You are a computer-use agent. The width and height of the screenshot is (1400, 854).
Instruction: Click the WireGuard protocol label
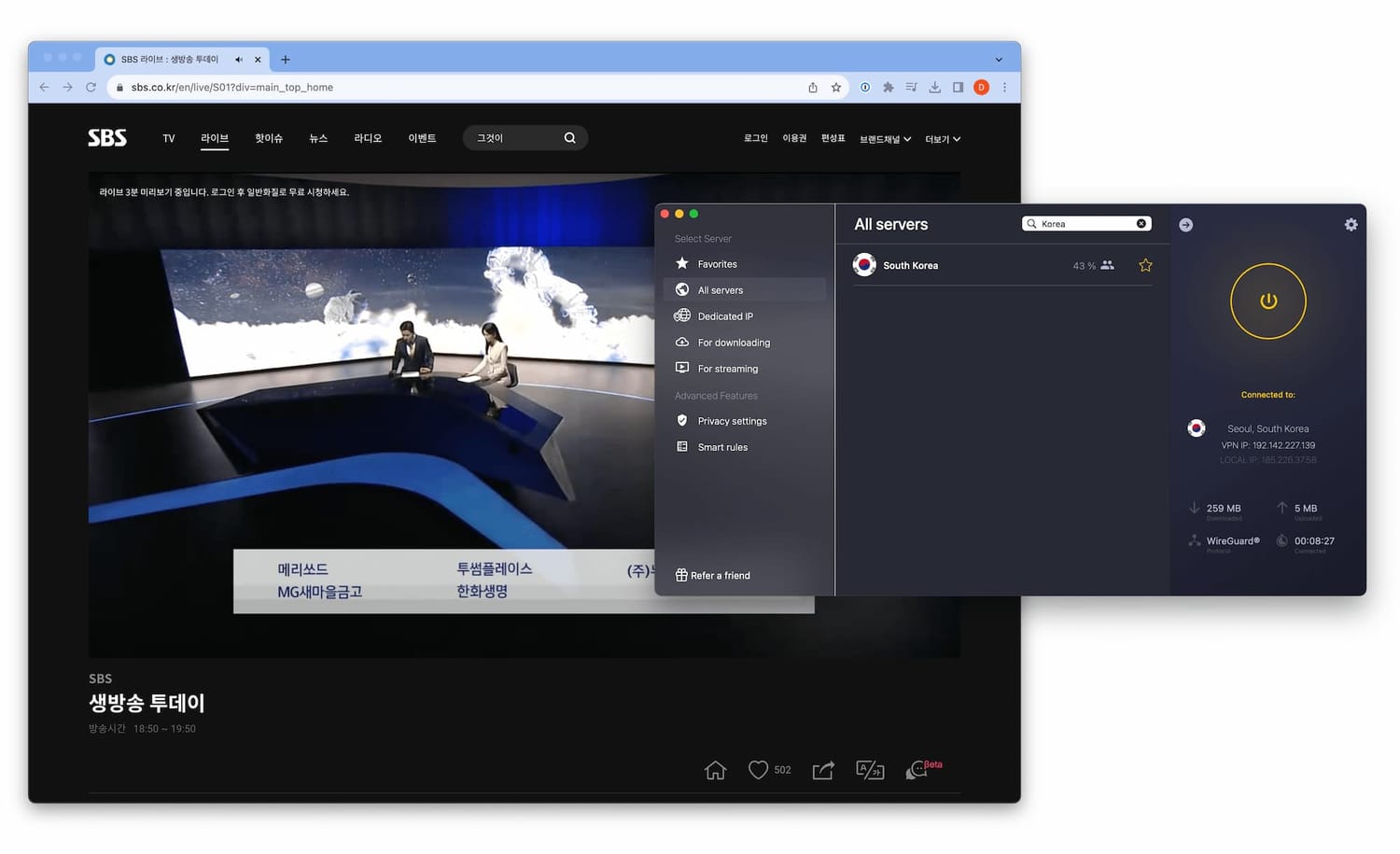coord(1232,540)
